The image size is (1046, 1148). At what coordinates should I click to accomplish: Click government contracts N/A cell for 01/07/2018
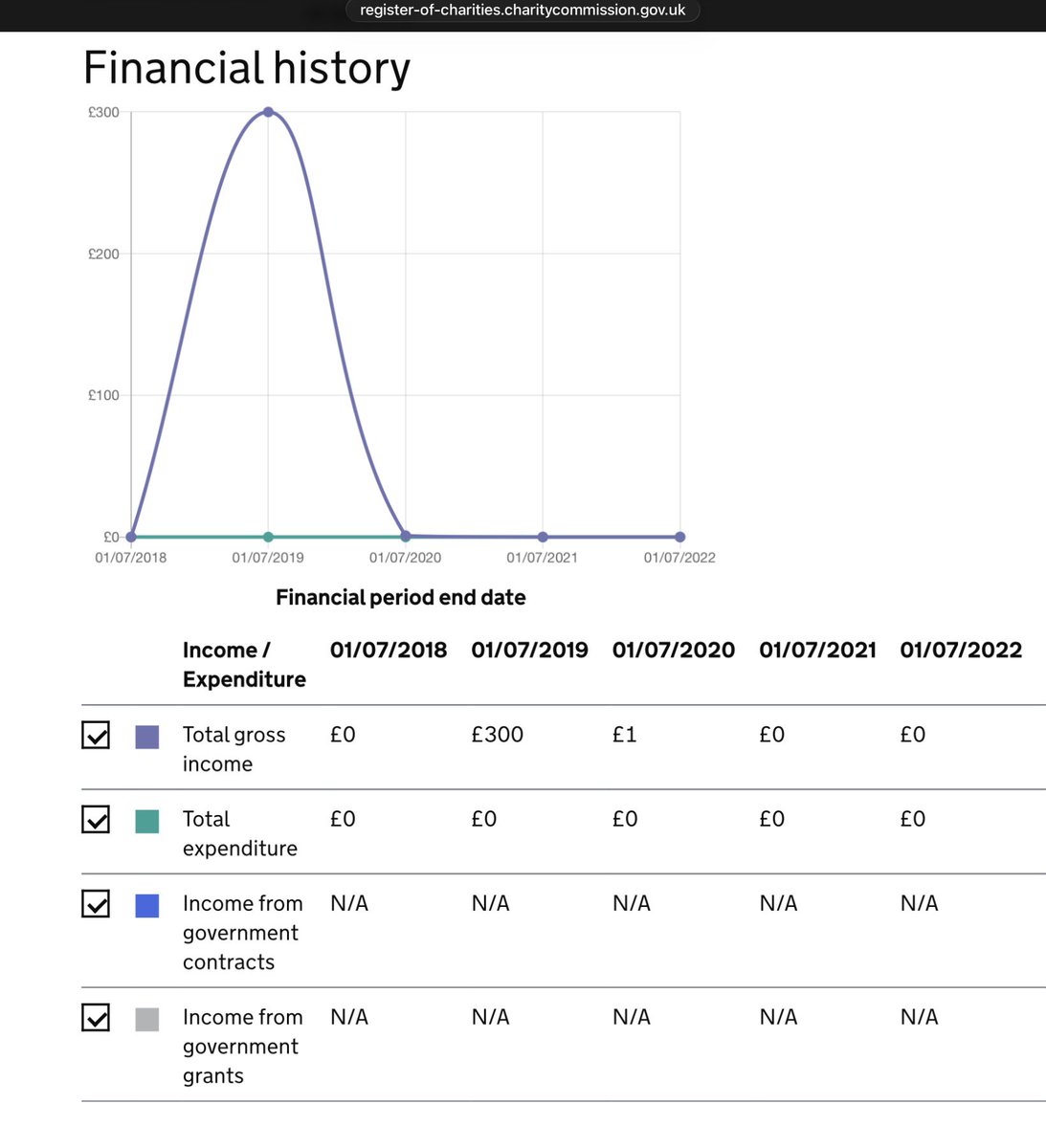(x=349, y=903)
